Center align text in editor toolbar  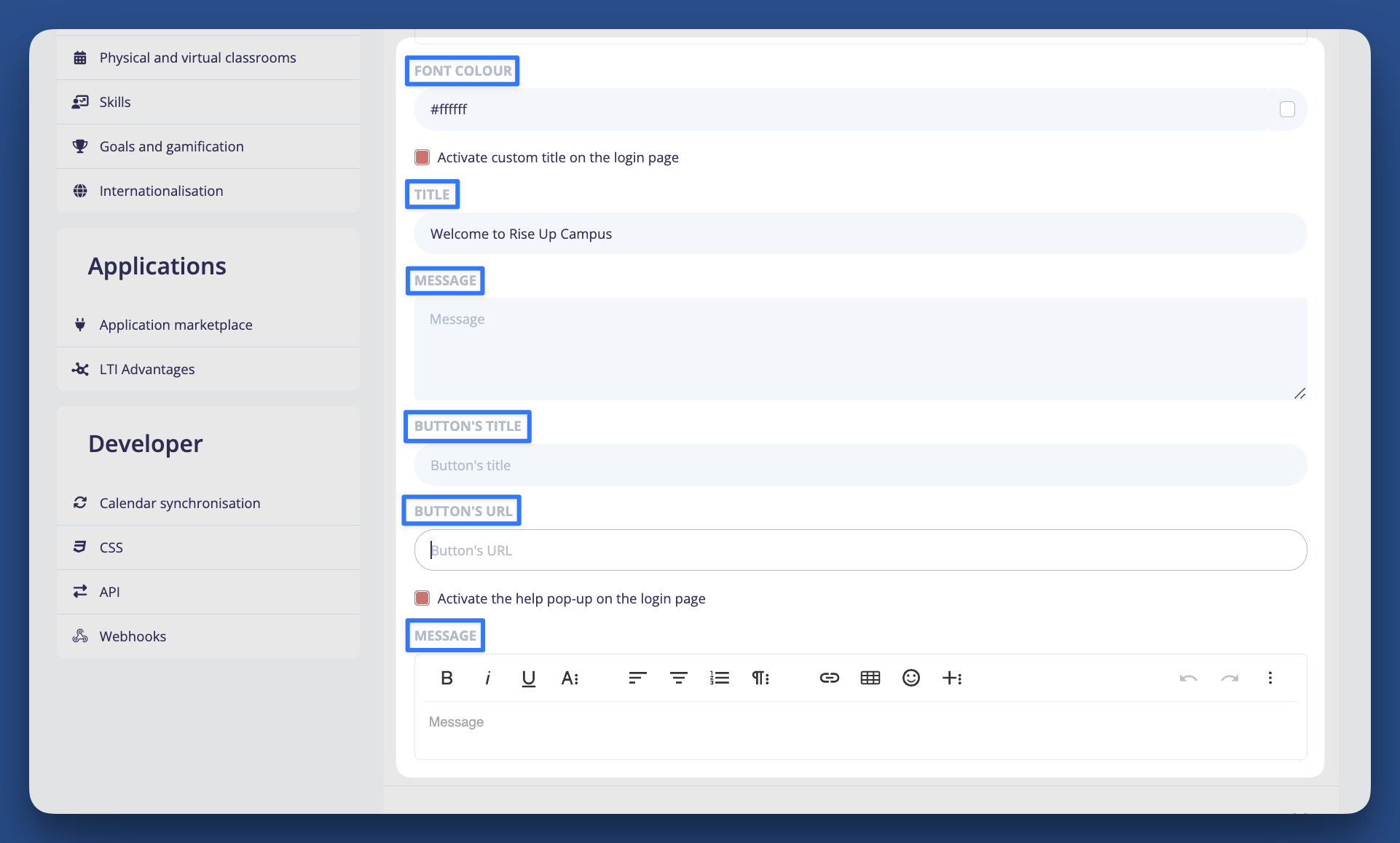pos(678,678)
